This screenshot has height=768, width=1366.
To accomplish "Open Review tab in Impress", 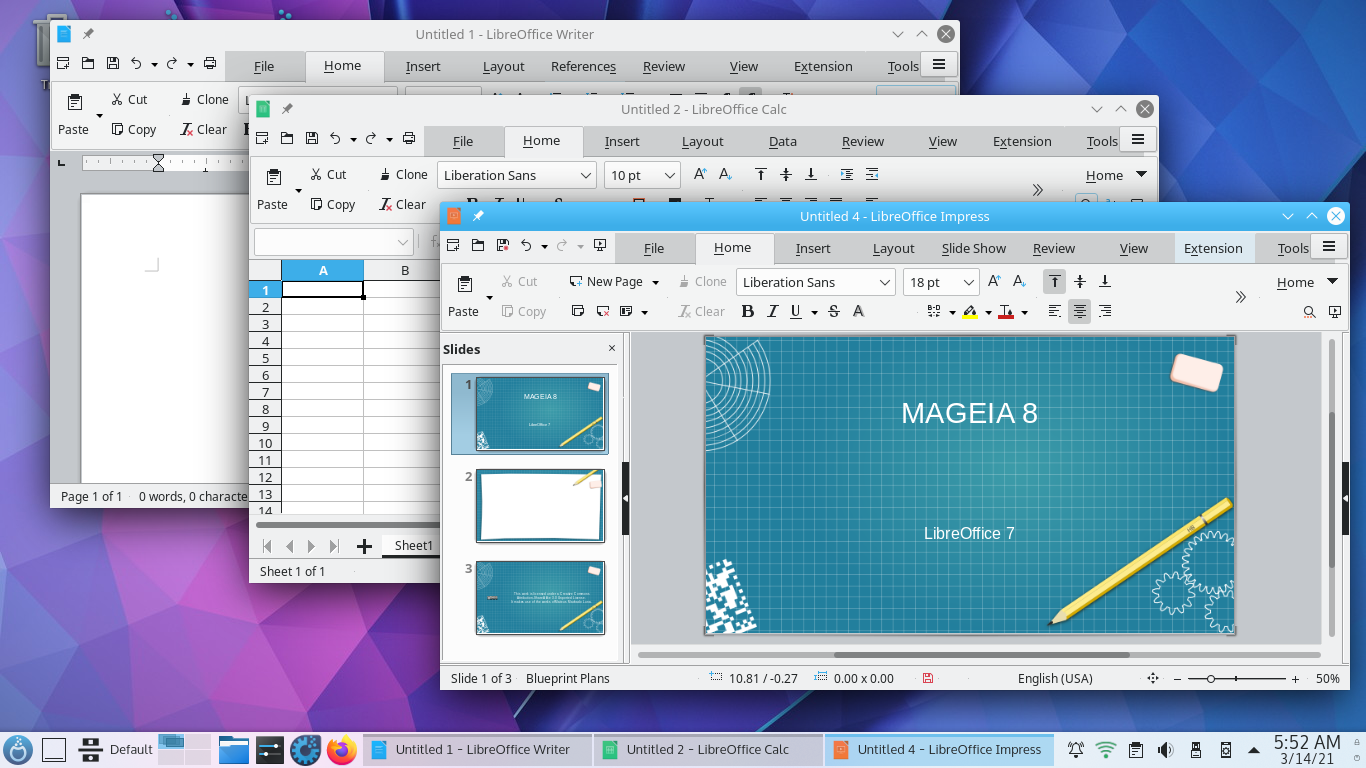I will 1054,249.
